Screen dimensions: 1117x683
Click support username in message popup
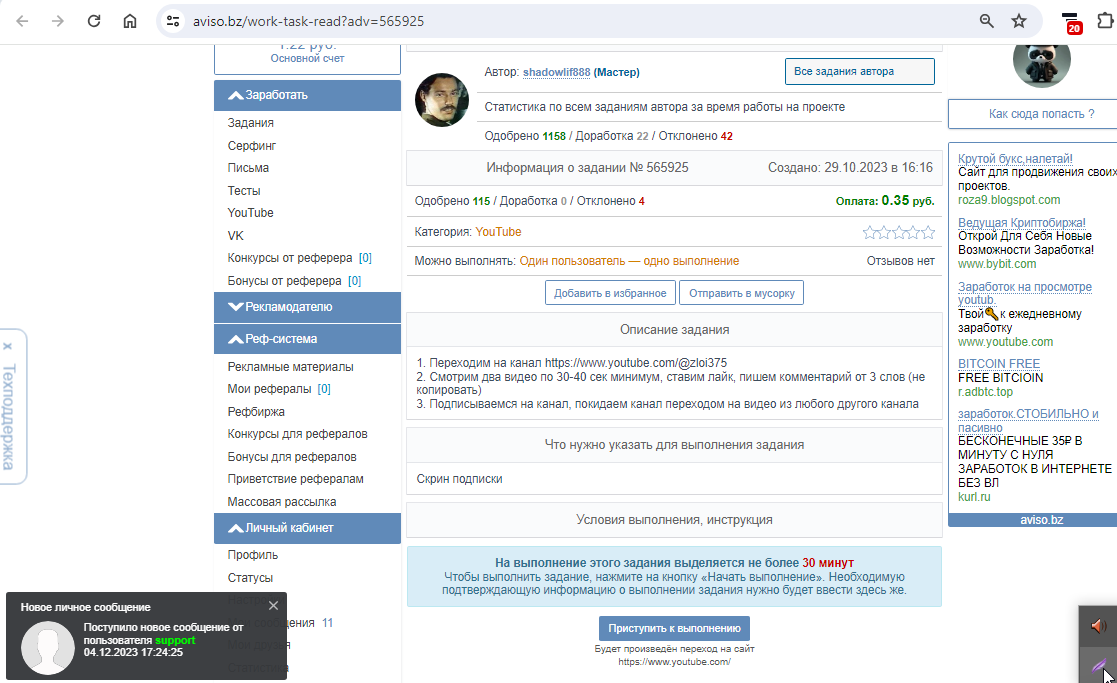tap(175, 640)
